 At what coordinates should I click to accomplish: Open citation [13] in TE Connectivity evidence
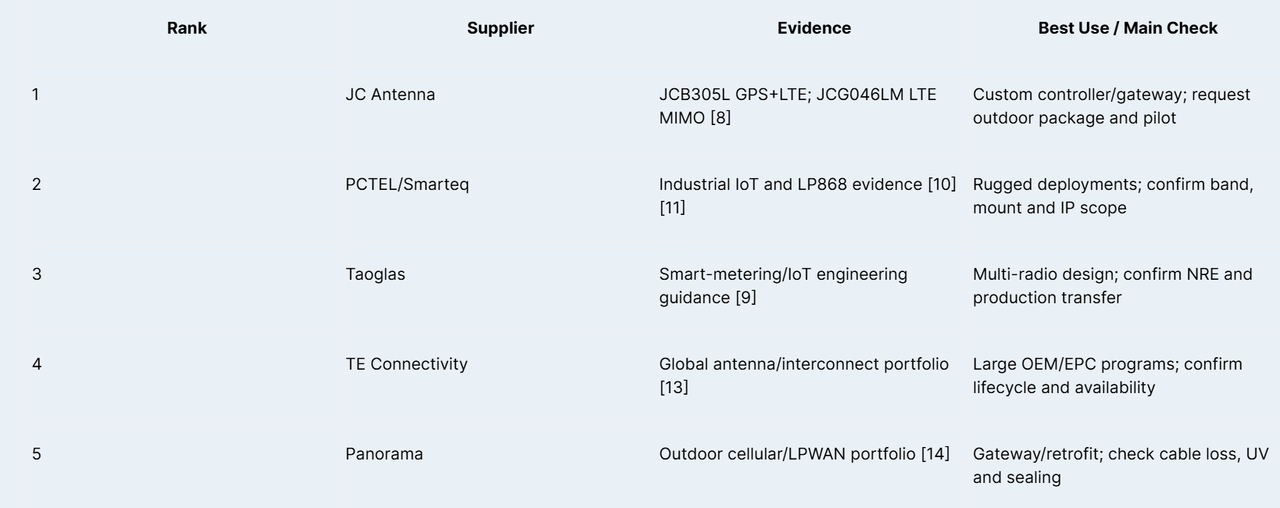point(674,388)
